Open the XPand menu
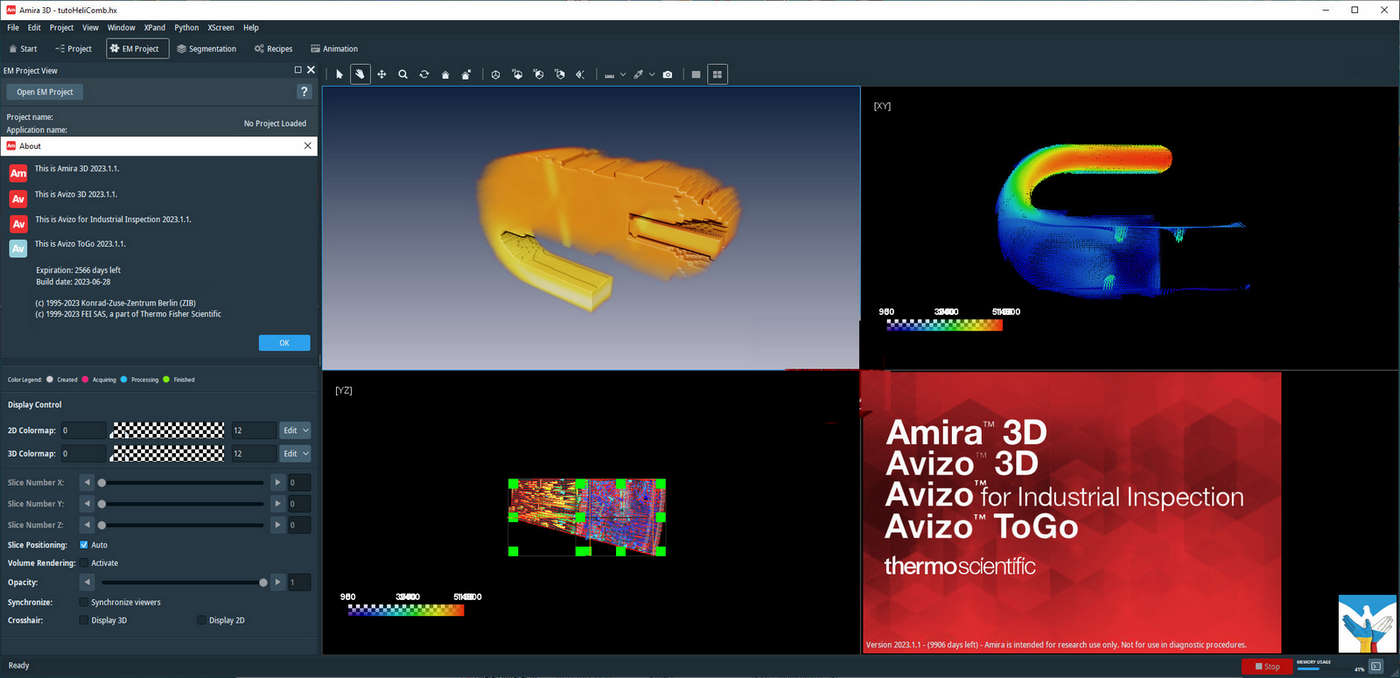The width and height of the screenshot is (1400, 678). (x=154, y=28)
